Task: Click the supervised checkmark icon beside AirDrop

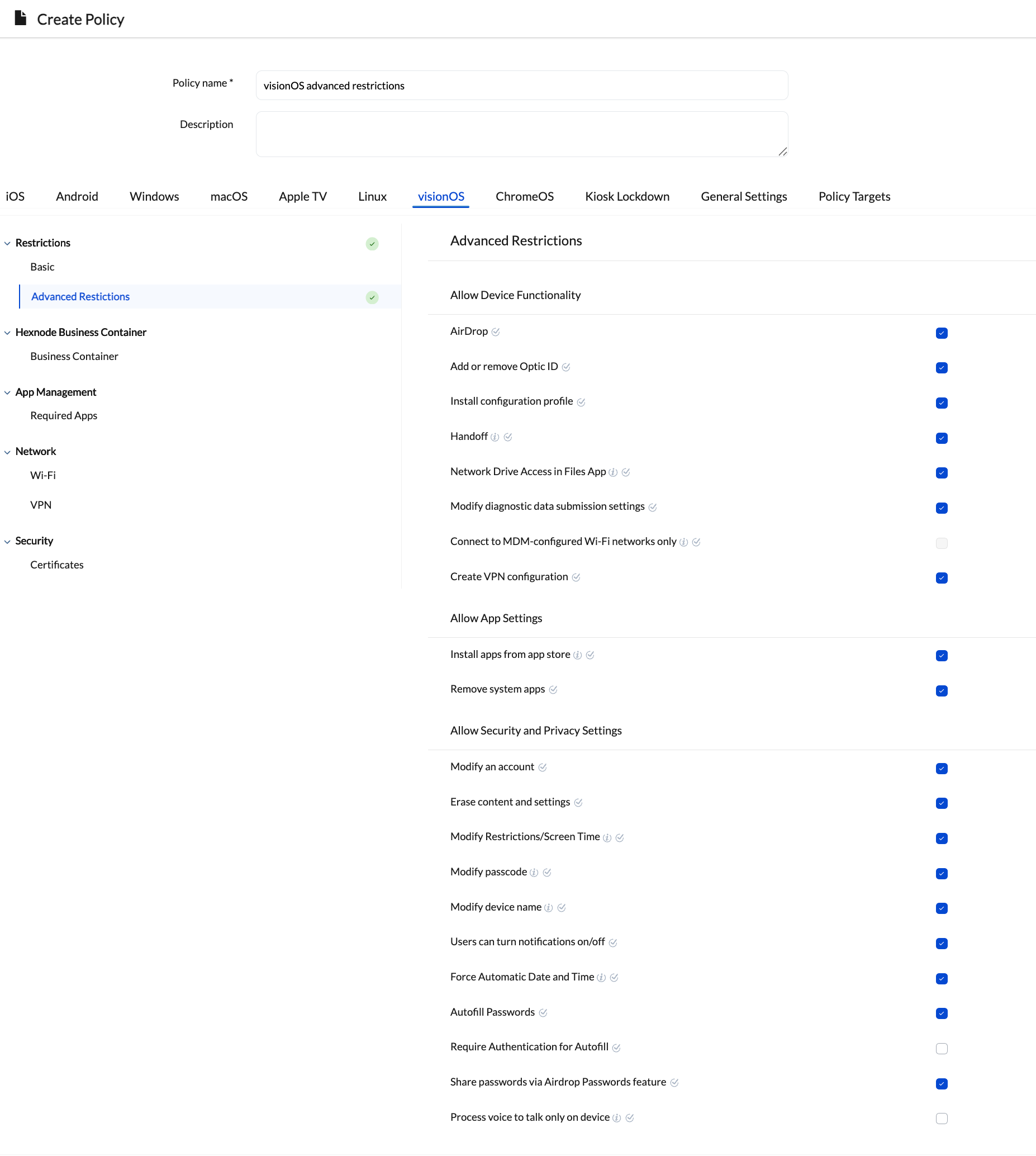Action: pyautogui.click(x=495, y=332)
